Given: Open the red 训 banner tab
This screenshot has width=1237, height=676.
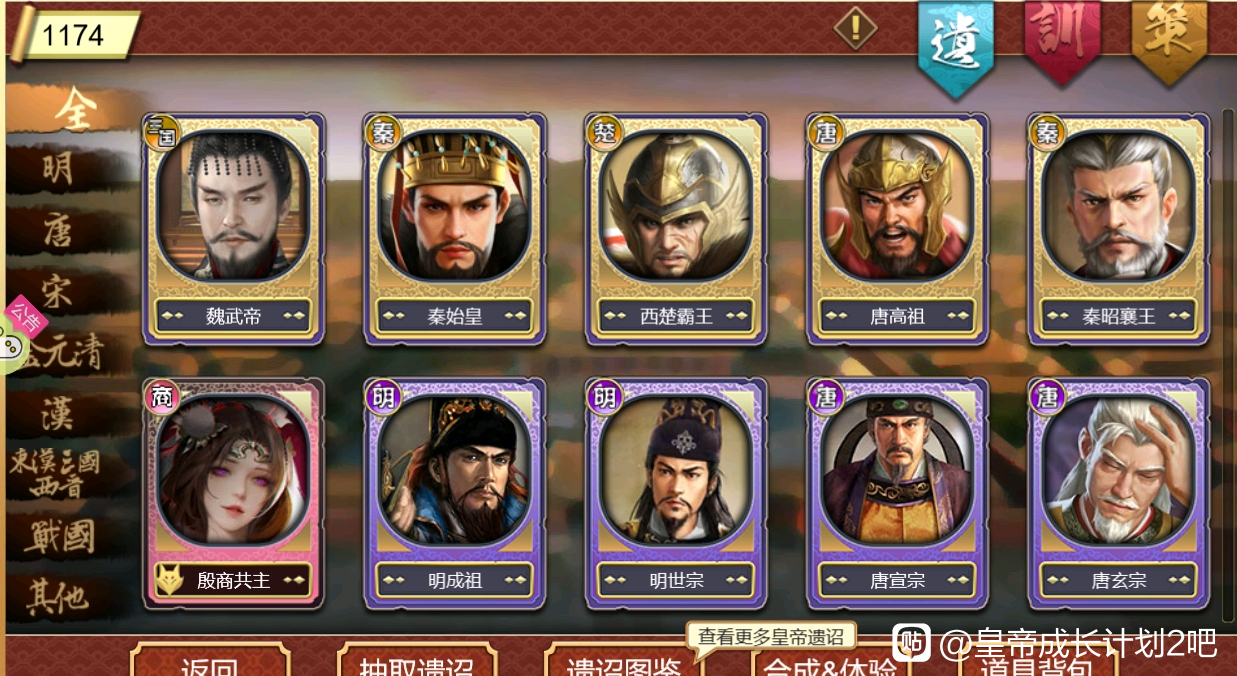Looking at the screenshot, I should pyautogui.click(x=1062, y=42).
